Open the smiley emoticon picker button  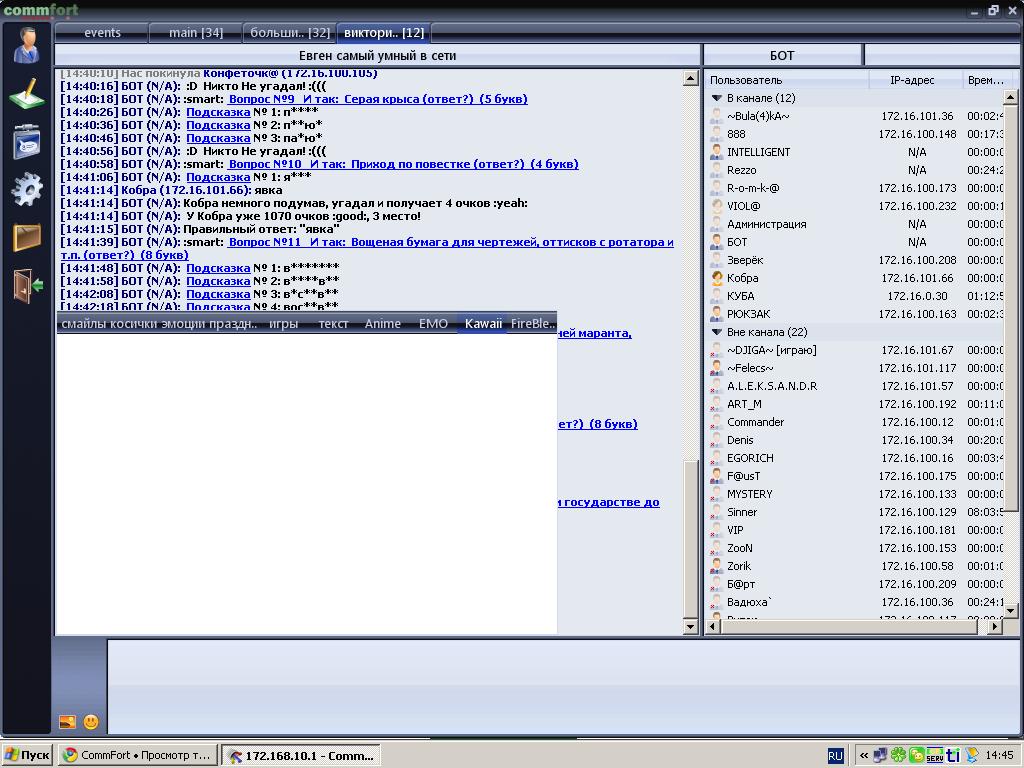pos(91,721)
